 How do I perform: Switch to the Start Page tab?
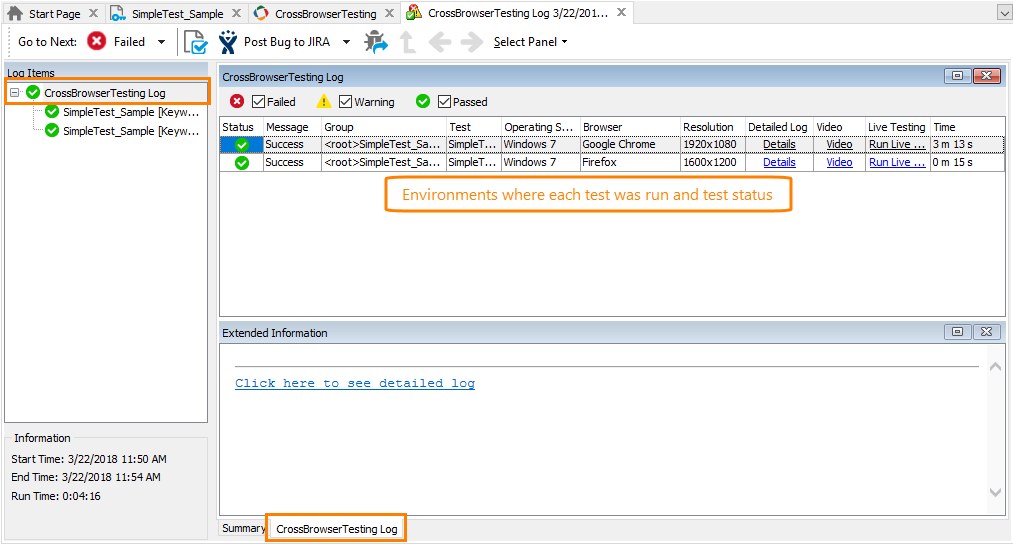54,14
